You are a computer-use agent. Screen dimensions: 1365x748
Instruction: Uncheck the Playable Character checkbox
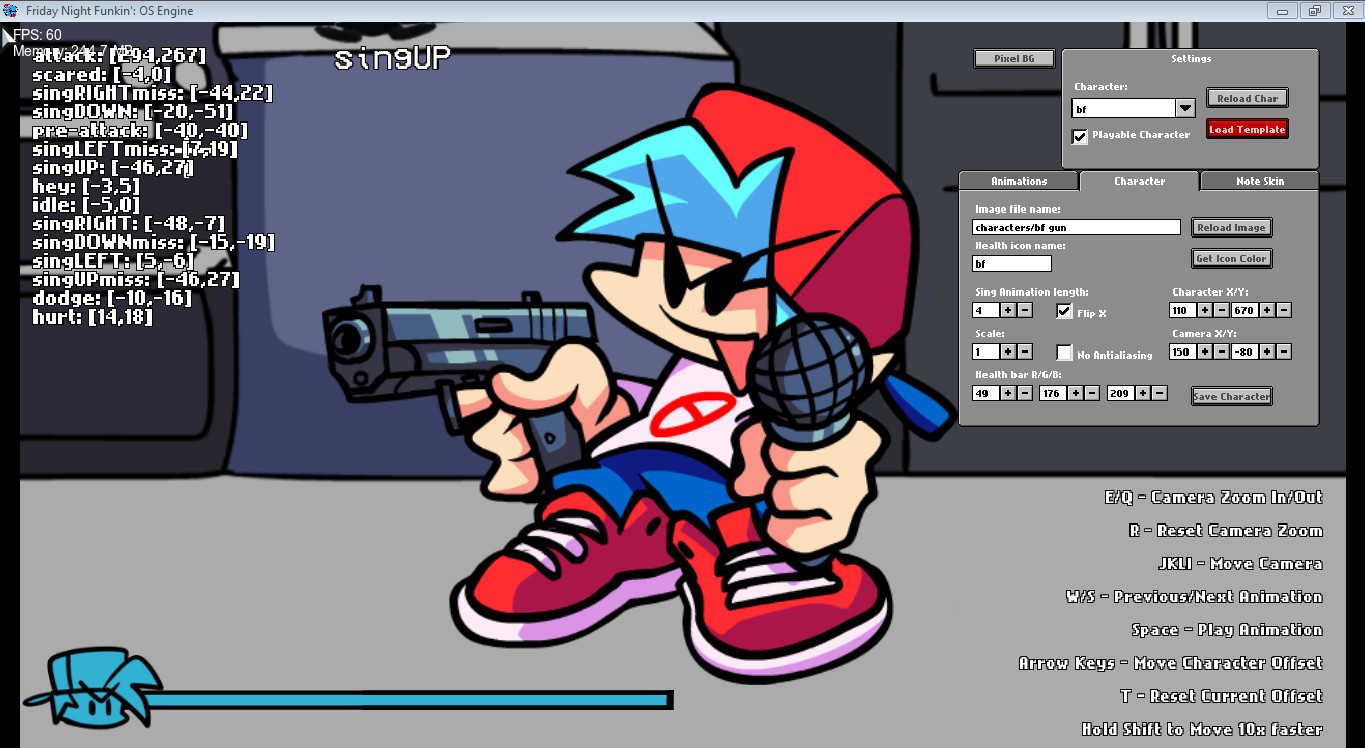pos(1079,136)
